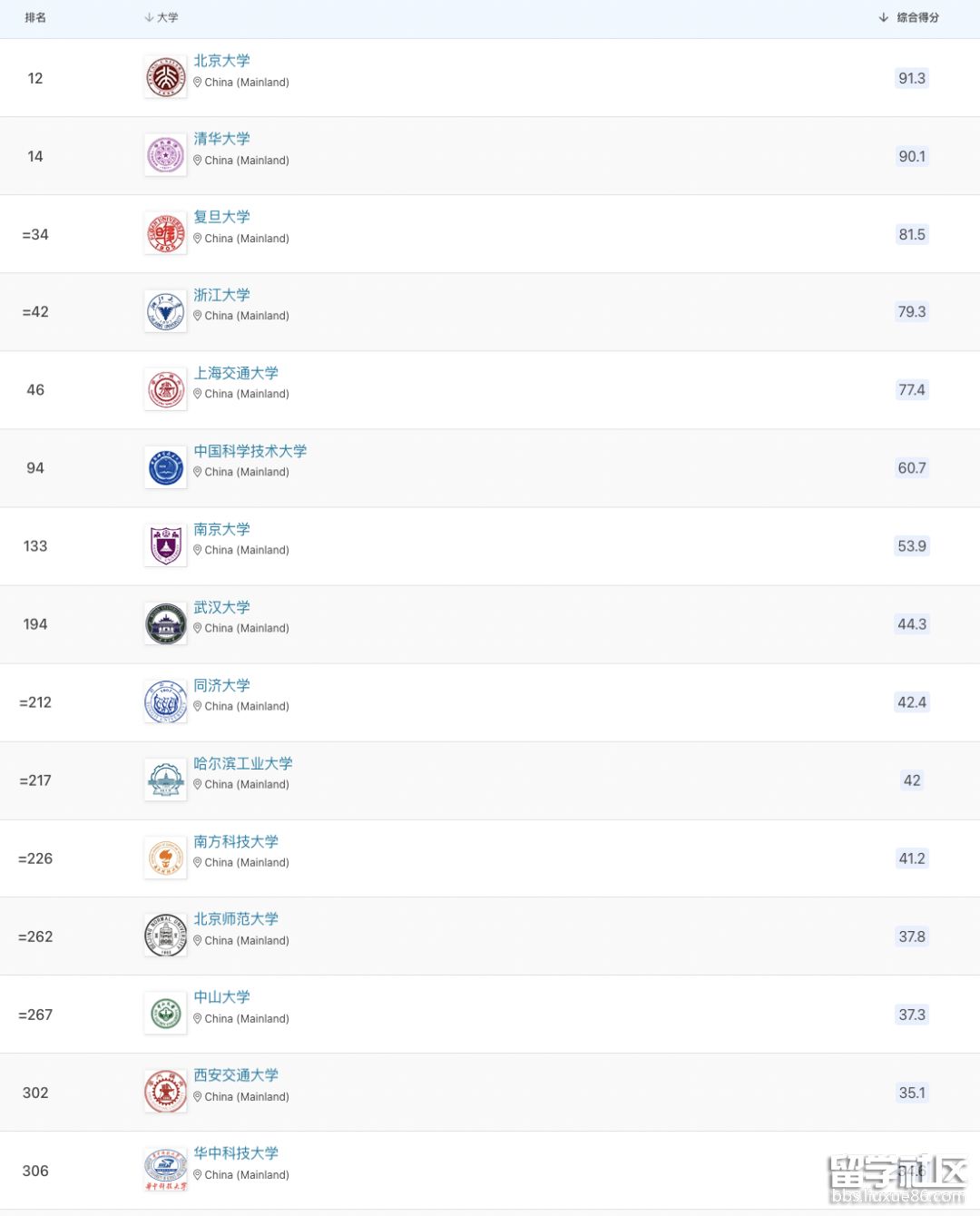Click the 排名 column header
This screenshot has height=1216, width=980.
35,17
